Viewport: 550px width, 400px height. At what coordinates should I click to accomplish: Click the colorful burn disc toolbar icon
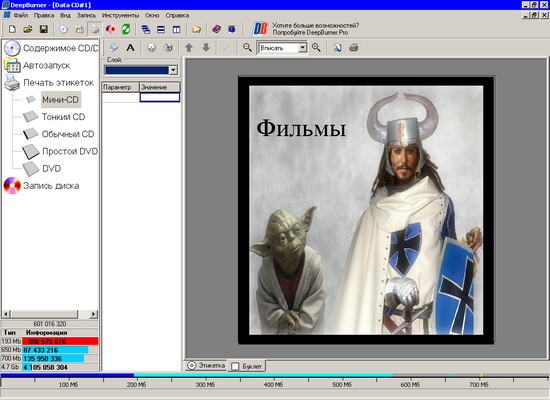click(x=110, y=29)
